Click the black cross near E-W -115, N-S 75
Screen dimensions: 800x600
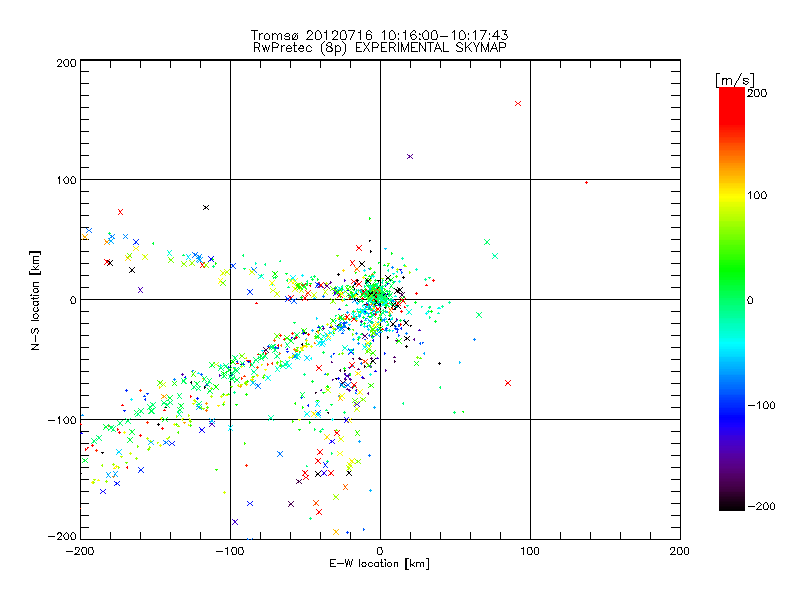[x=206, y=208]
